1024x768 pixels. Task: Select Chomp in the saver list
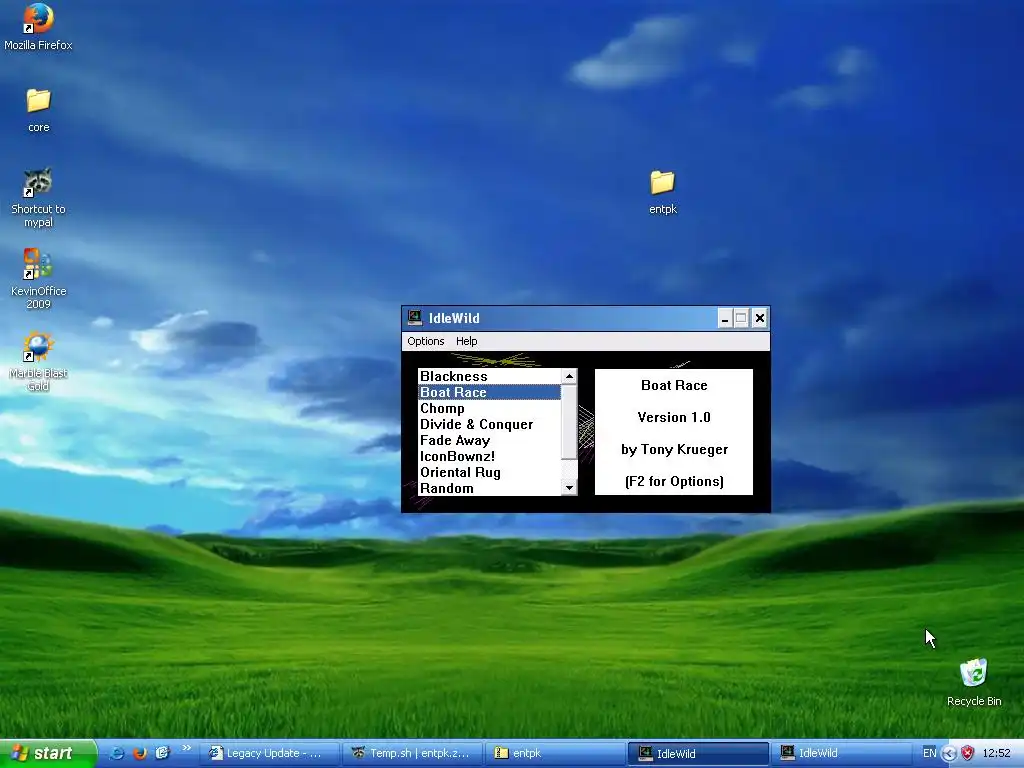coord(489,409)
